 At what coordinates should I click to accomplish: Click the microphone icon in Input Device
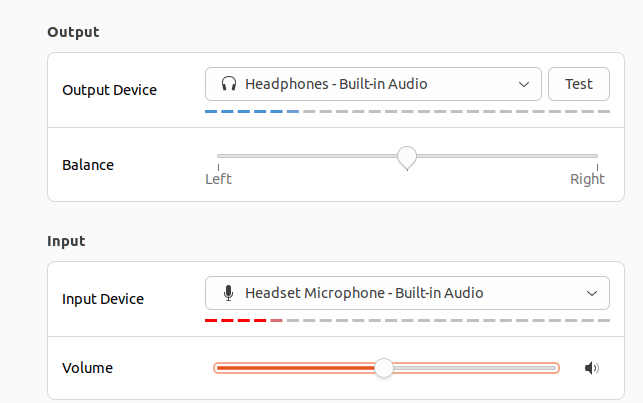[229, 293]
